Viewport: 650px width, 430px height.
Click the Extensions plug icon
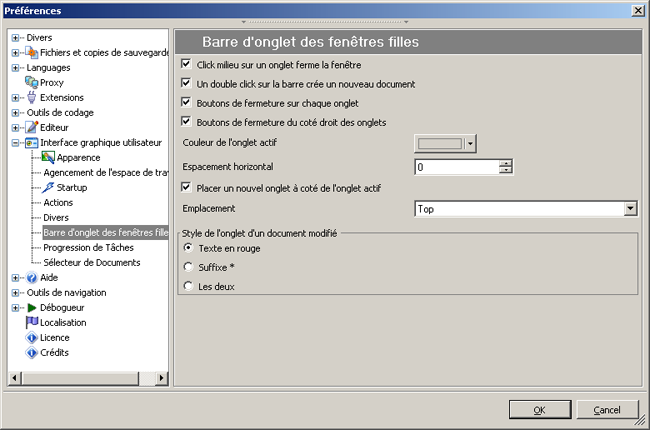tap(31, 97)
